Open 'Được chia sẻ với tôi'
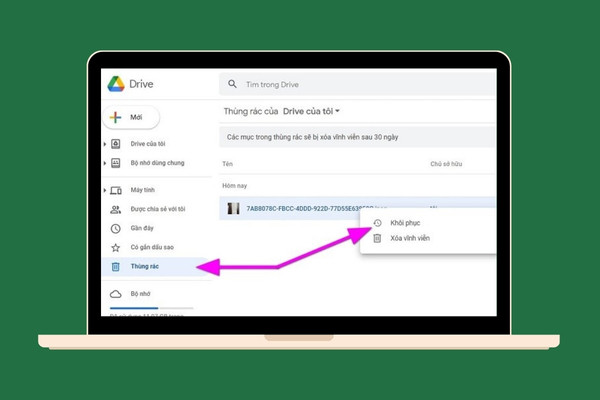The image size is (600, 400). (158, 209)
